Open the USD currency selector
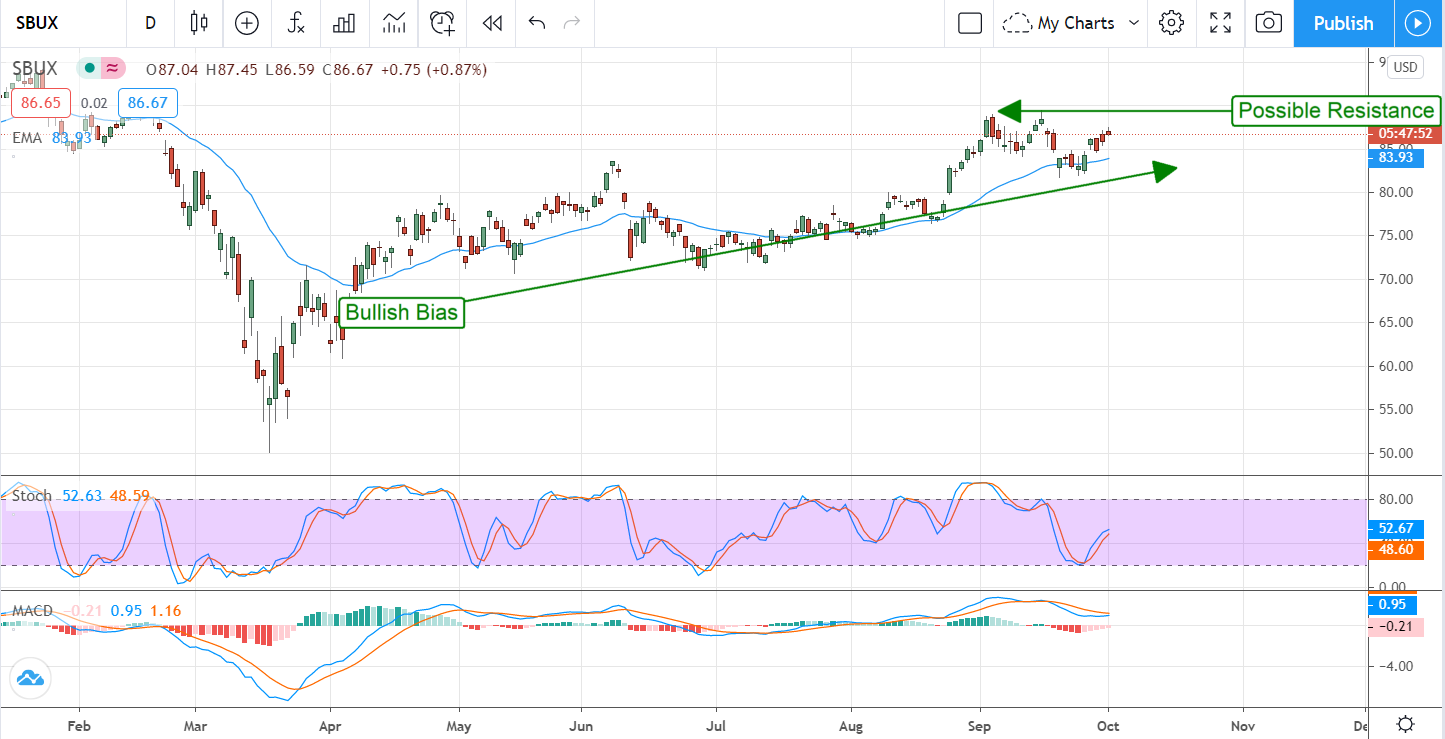The width and height of the screenshot is (1445, 739). [1405, 68]
